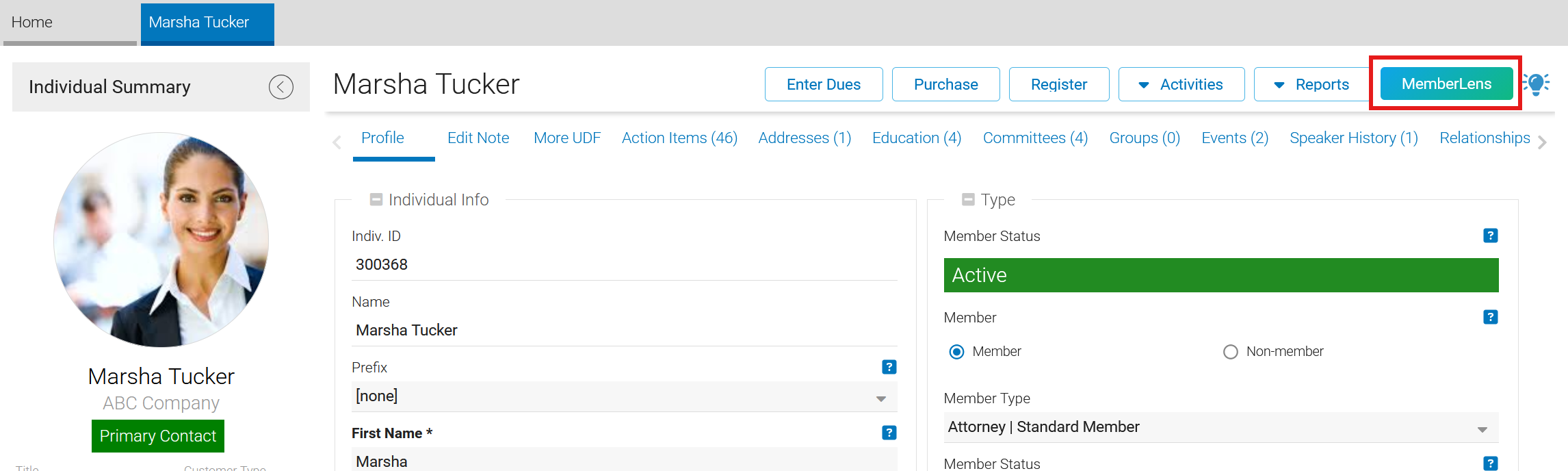Collapse the Individual Info section
This screenshot has width=1568, height=471.
coord(376,199)
